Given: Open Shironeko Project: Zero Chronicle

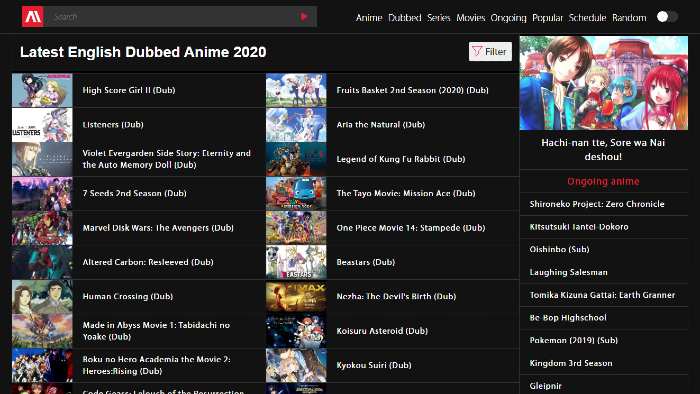Looking at the screenshot, I should click(x=597, y=204).
